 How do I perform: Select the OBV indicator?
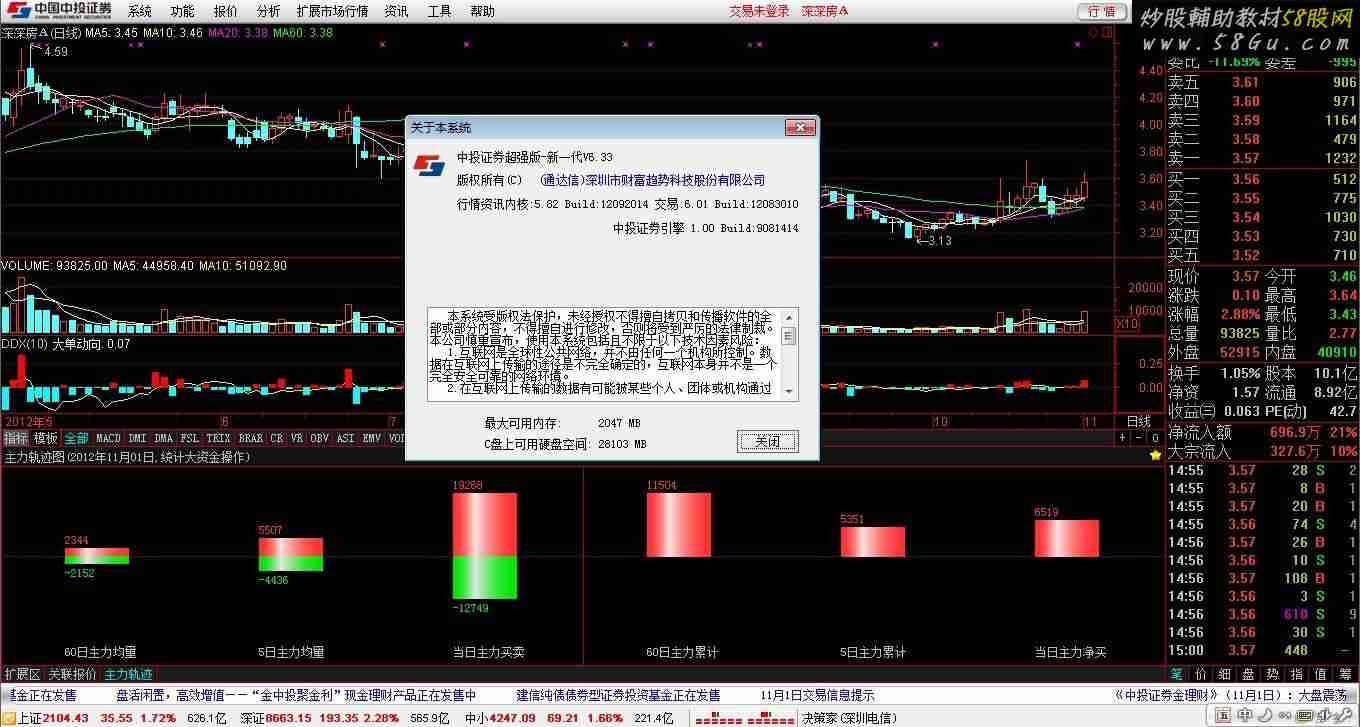(x=320, y=438)
